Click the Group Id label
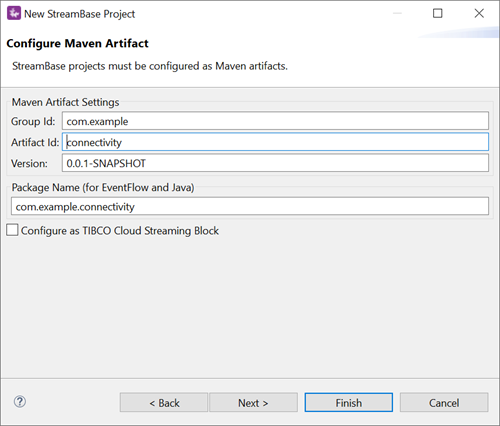Image resolution: width=500 pixels, height=426 pixels. [x=33, y=121]
